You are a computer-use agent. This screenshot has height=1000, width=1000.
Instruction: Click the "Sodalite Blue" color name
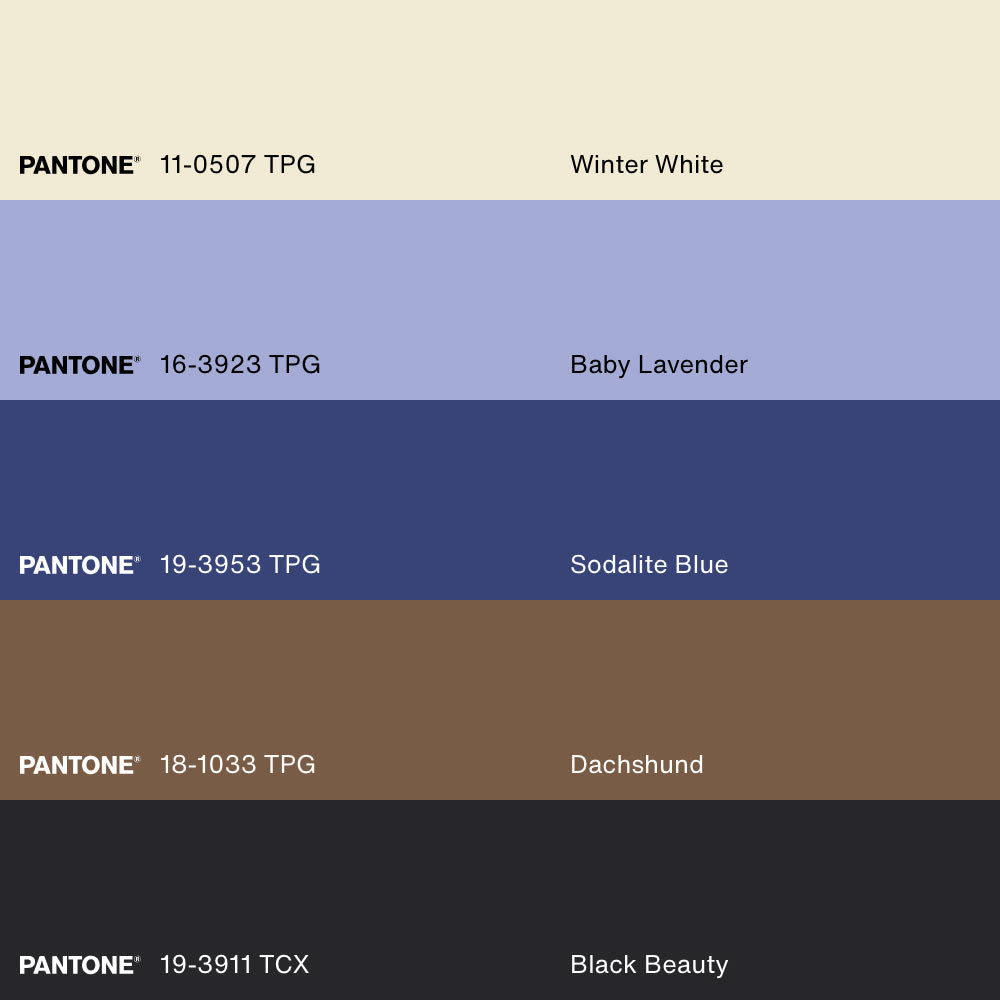tap(649, 565)
